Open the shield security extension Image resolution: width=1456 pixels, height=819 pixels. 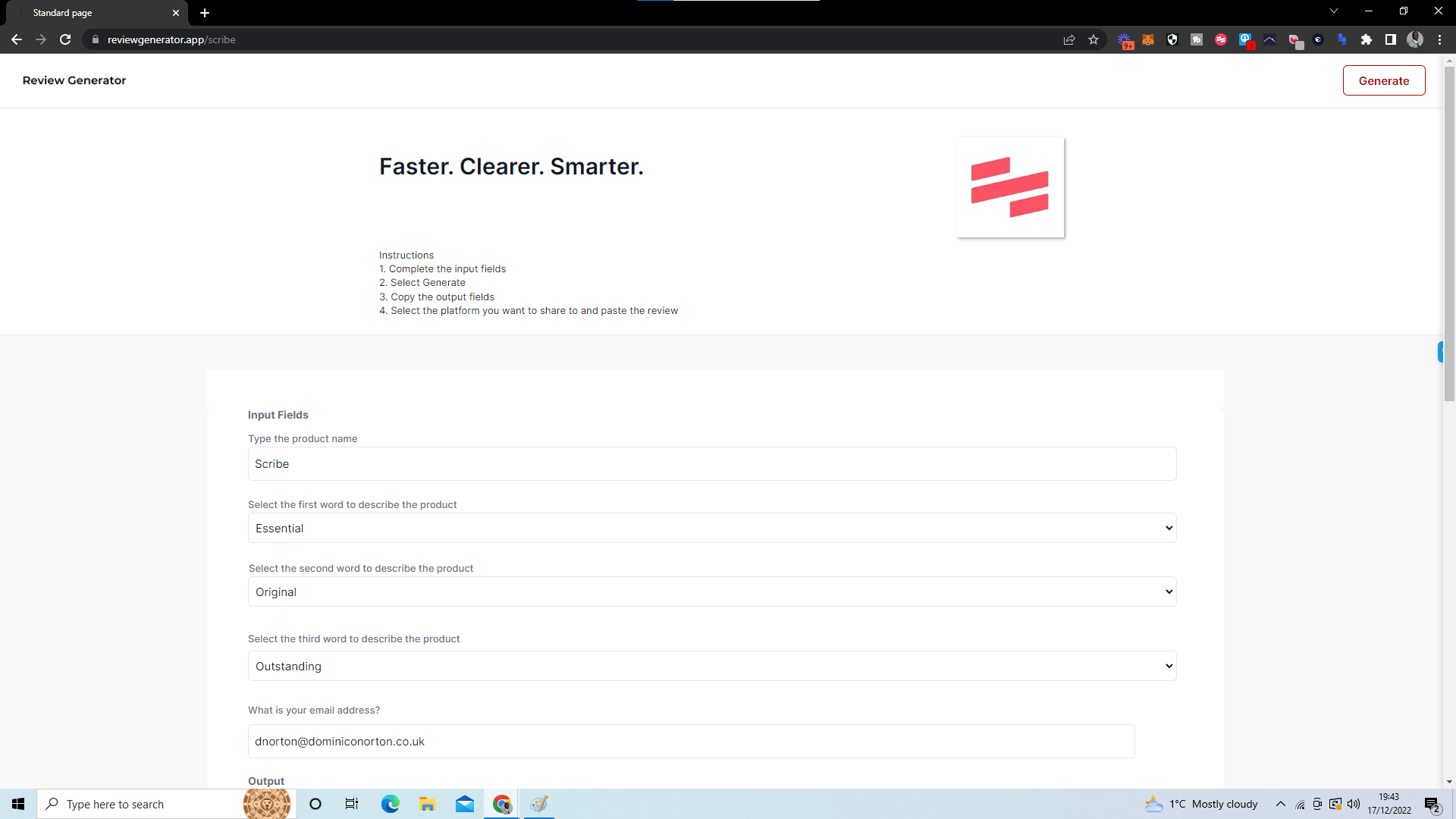1172,39
